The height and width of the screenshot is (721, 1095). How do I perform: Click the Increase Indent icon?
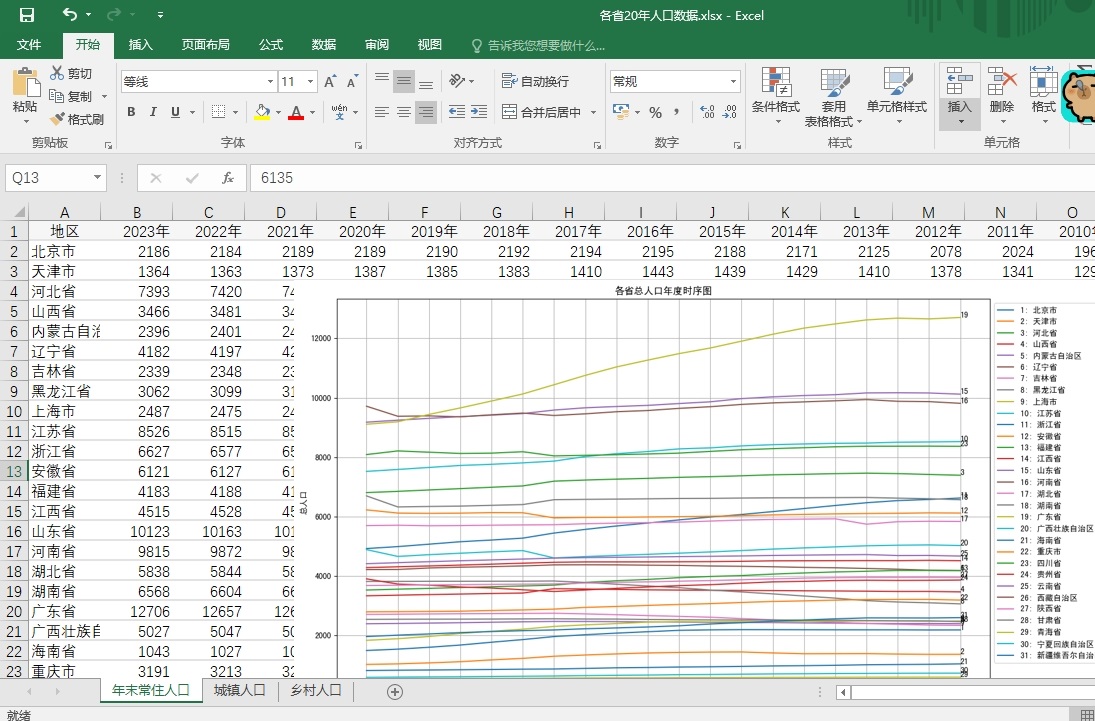[481, 112]
